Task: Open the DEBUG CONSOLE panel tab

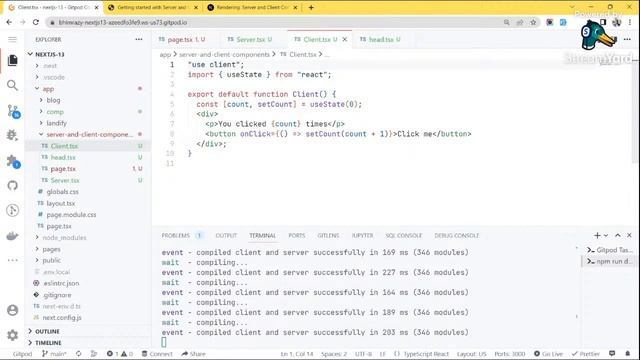Action: (x=457, y=236)
